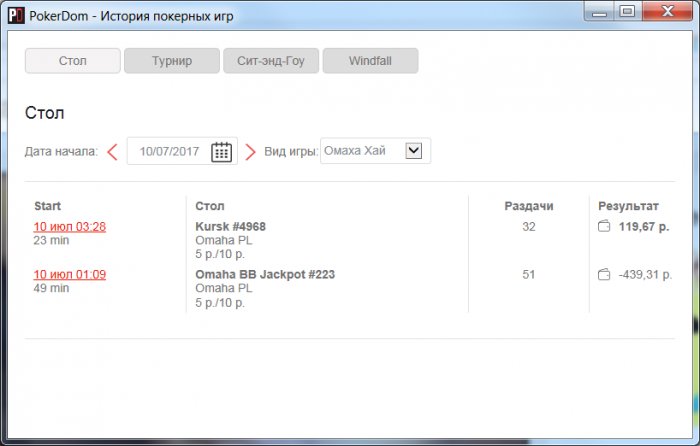This screenshot has width=700, height=446.
Task: Open the Windfall tab
Action: (371, 61)
